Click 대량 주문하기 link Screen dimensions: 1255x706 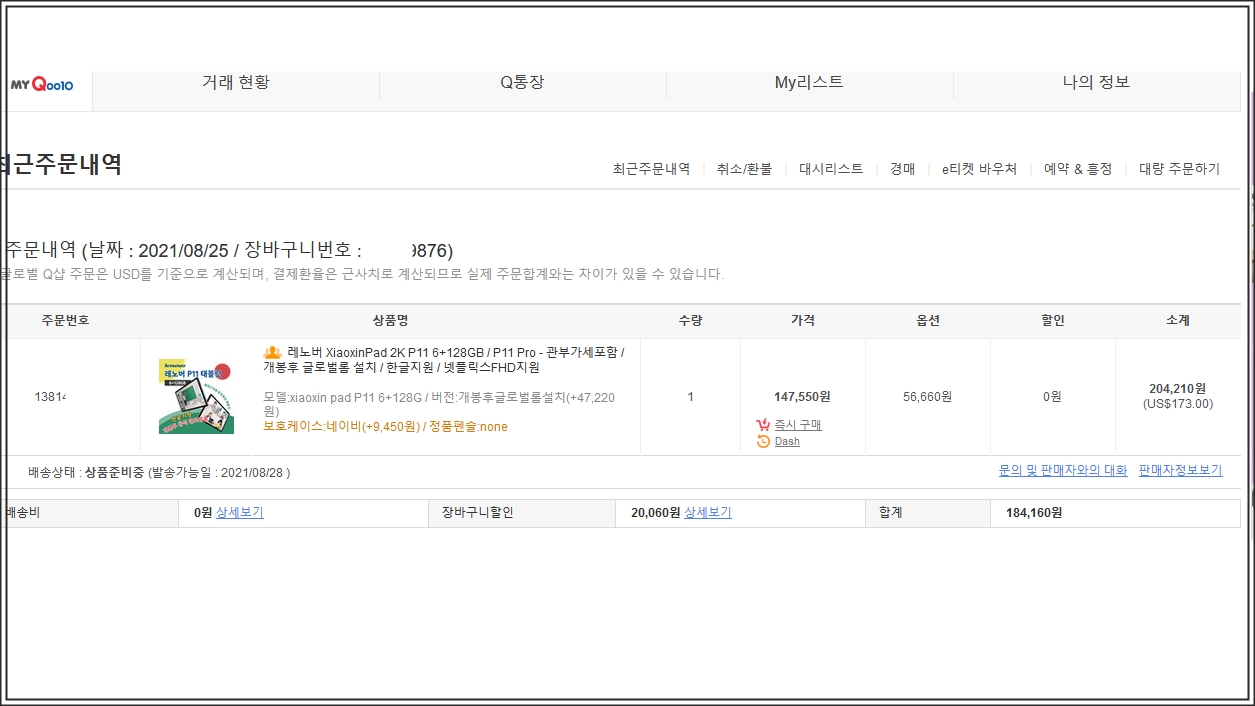[1179, 169]
